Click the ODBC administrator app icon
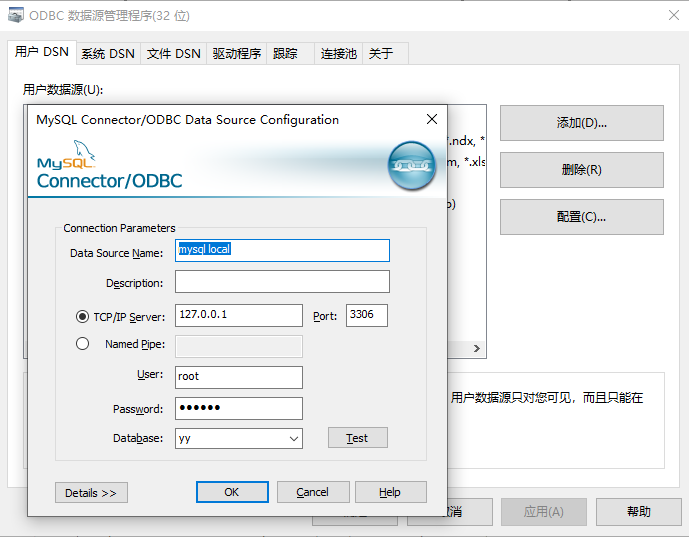The image size is (689, 537). point(16,15)
